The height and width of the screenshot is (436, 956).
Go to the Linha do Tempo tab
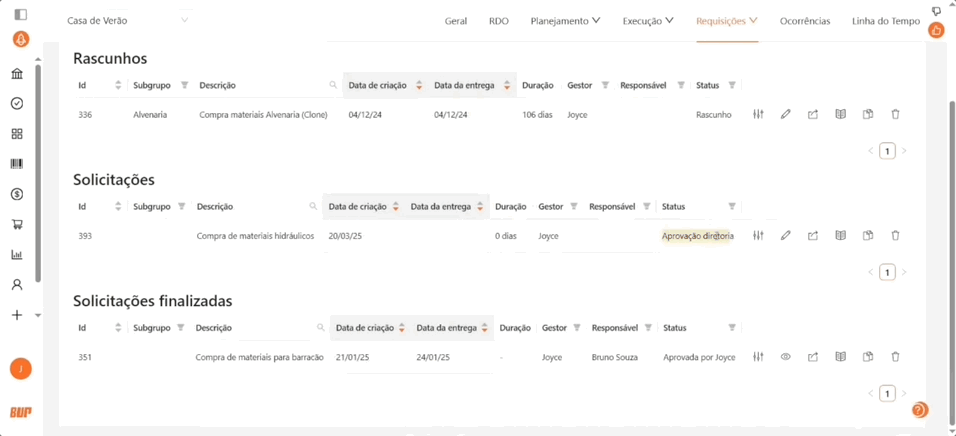[886, 21]
